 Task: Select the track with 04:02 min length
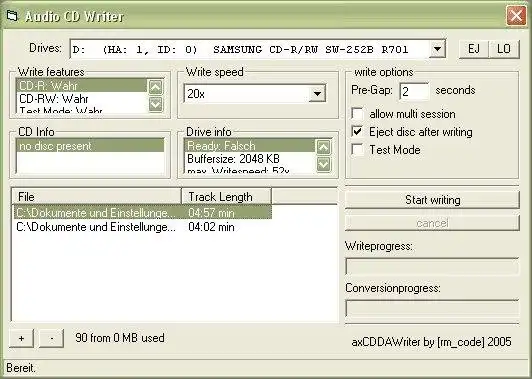pos(142,227)
